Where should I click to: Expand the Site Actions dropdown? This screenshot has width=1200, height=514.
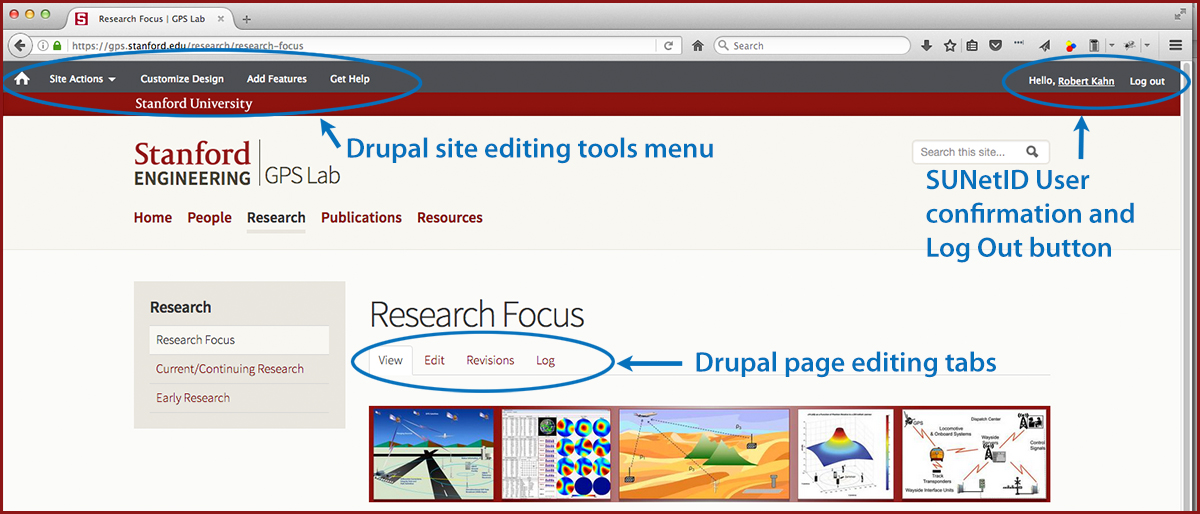click(x=82, y=79)
